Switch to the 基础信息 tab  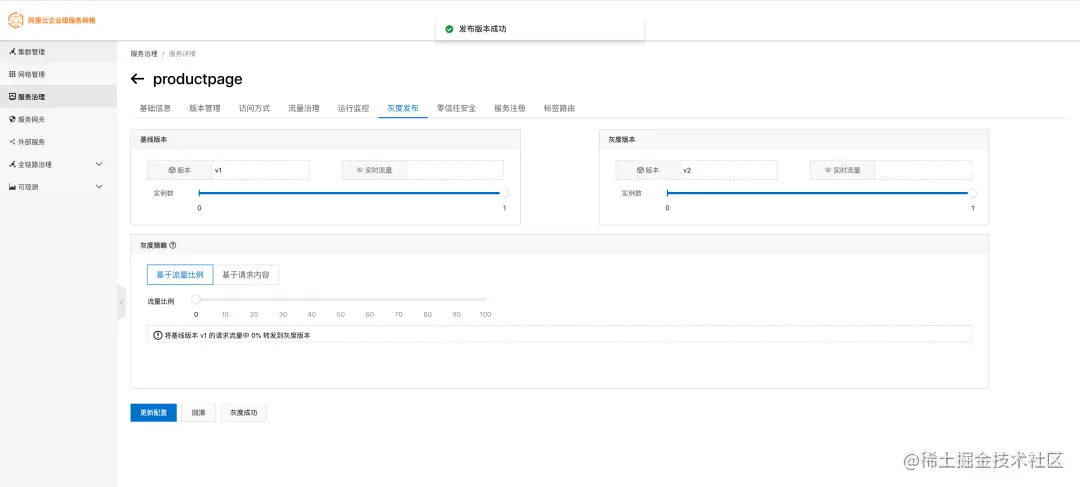tap(155, 108)
